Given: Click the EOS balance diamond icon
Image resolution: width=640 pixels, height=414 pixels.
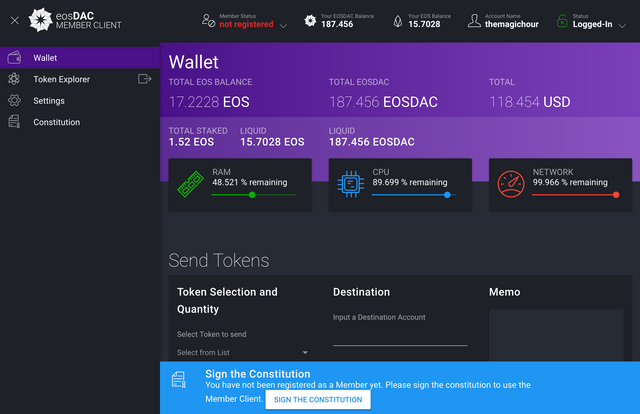Looking at the screenshot, I should pos(398,21).
